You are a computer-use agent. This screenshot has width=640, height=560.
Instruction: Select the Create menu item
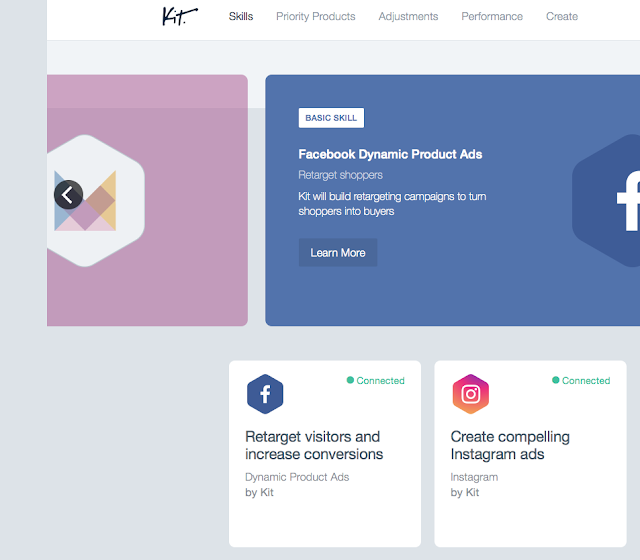pos(562,16)
